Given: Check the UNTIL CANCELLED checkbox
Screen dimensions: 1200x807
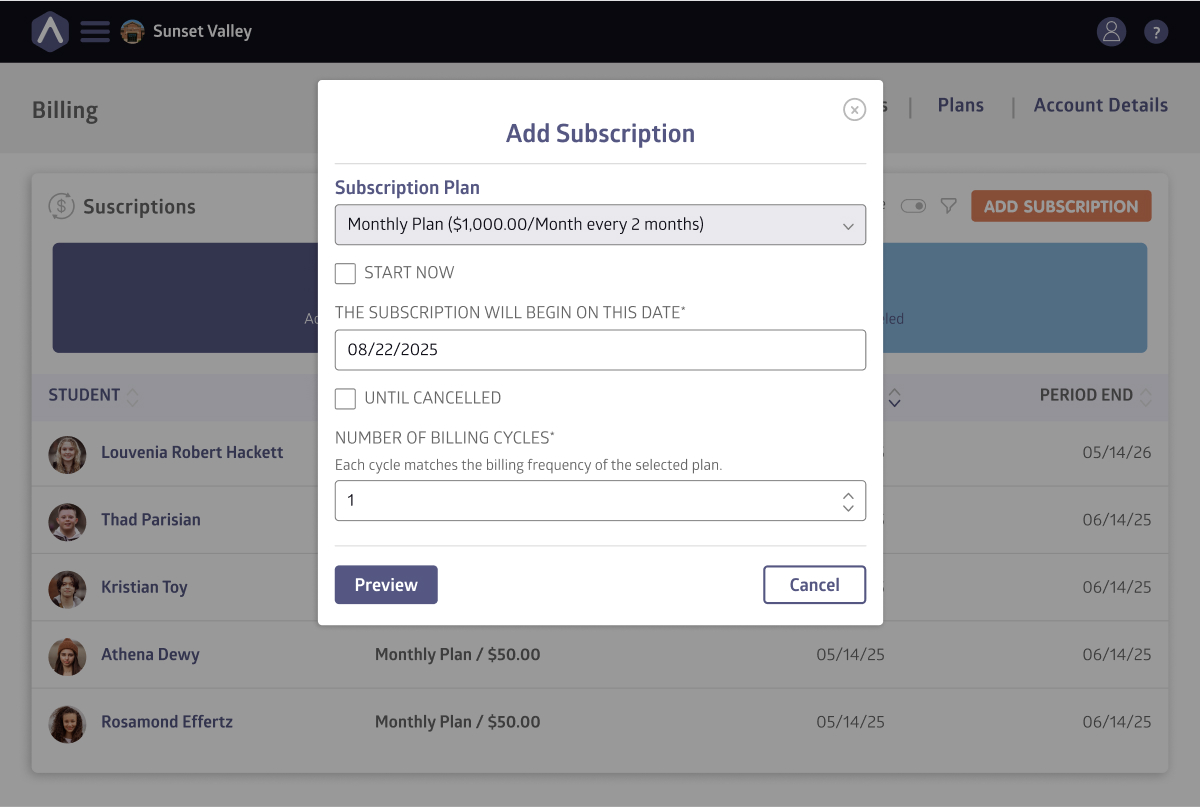Looking at the screenshot, I should pos(345,399).
